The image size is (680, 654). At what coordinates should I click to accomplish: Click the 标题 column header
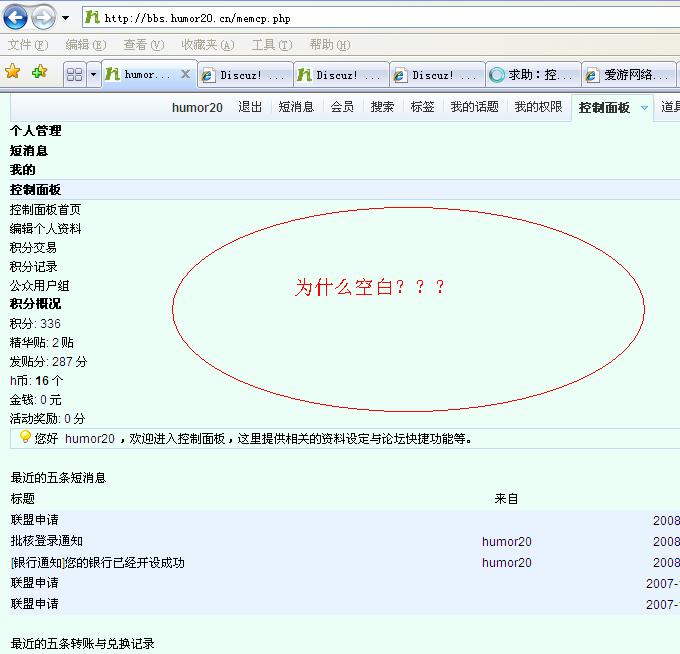[23, 499]
